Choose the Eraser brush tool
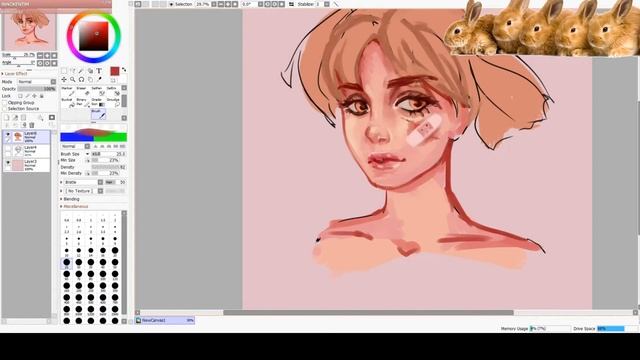Screen dimensions: 640x360 click(82, 91)
